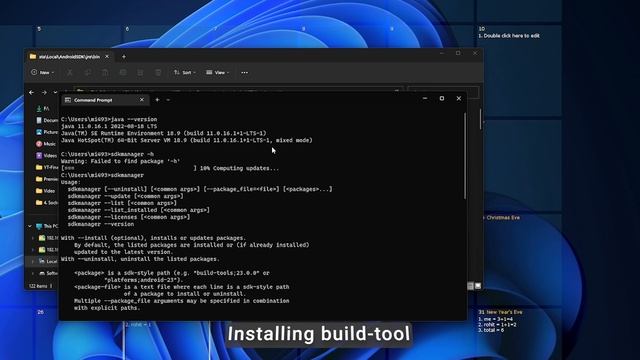Expand the Local disk tree node
Viewport: 640px width, 360px height.
coord(33,261)
